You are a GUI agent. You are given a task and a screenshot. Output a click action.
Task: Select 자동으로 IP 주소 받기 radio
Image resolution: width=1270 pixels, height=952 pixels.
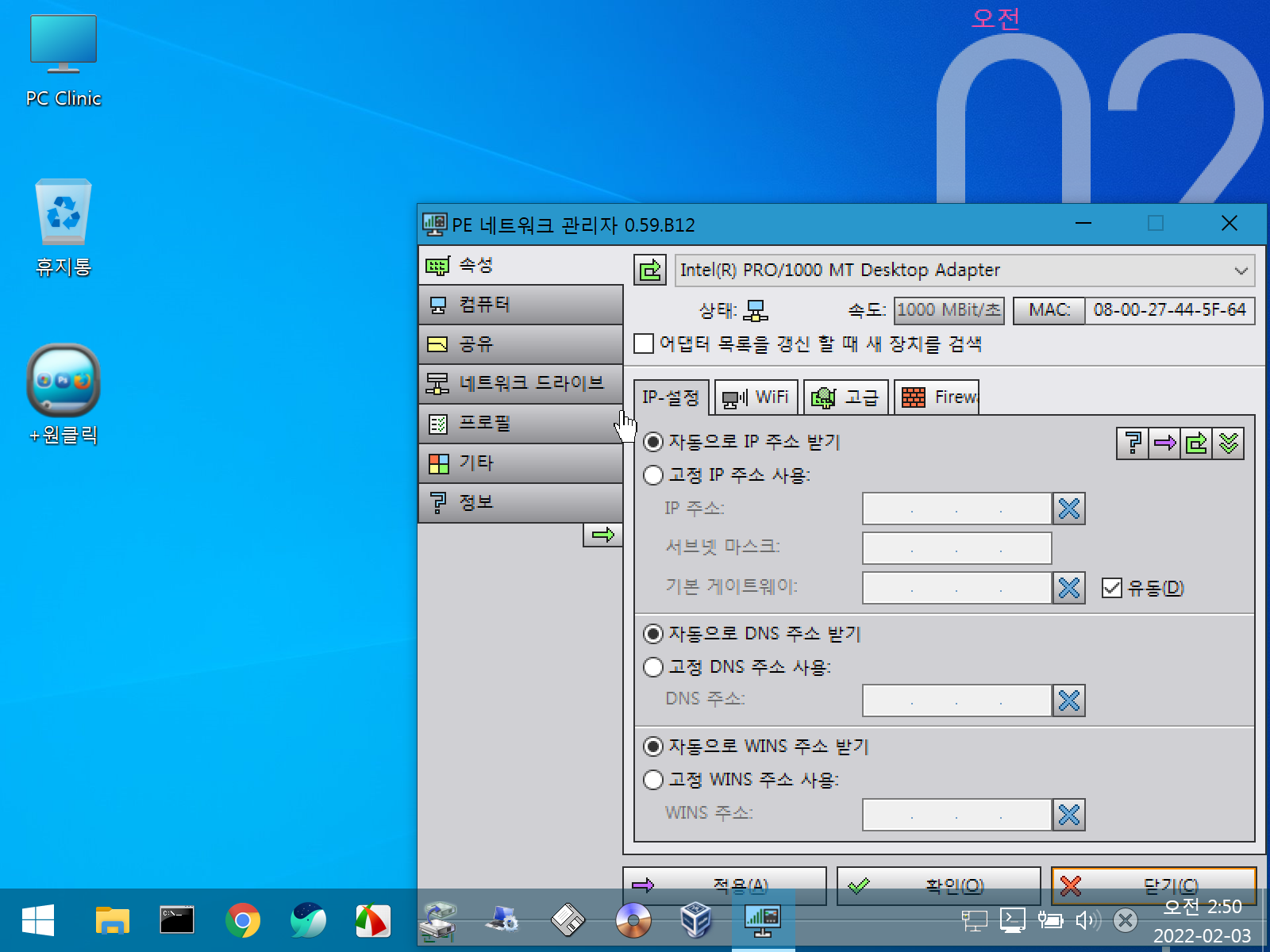point(653,441)
